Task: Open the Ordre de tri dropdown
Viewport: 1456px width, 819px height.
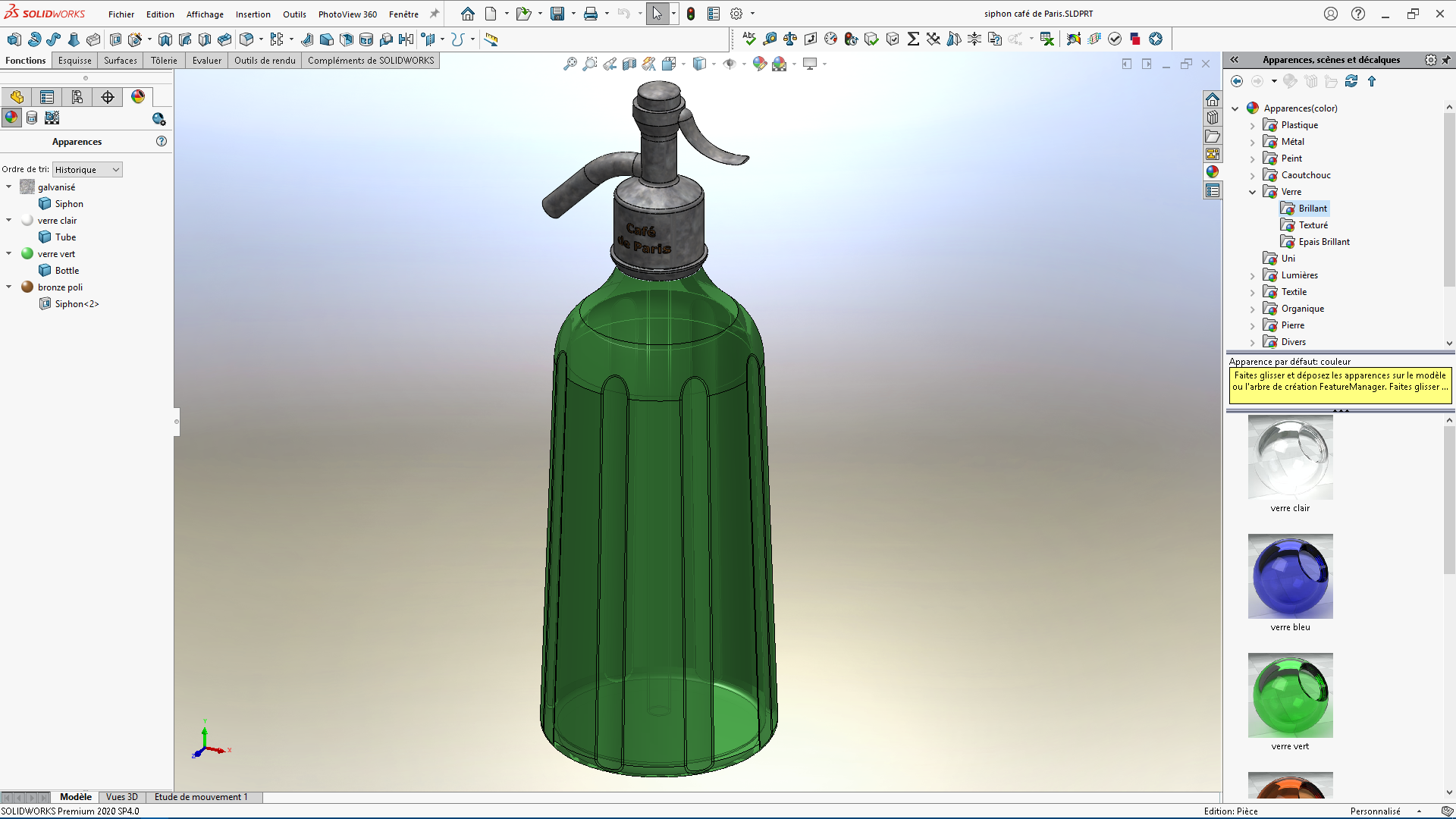Action: coord(87,170)
